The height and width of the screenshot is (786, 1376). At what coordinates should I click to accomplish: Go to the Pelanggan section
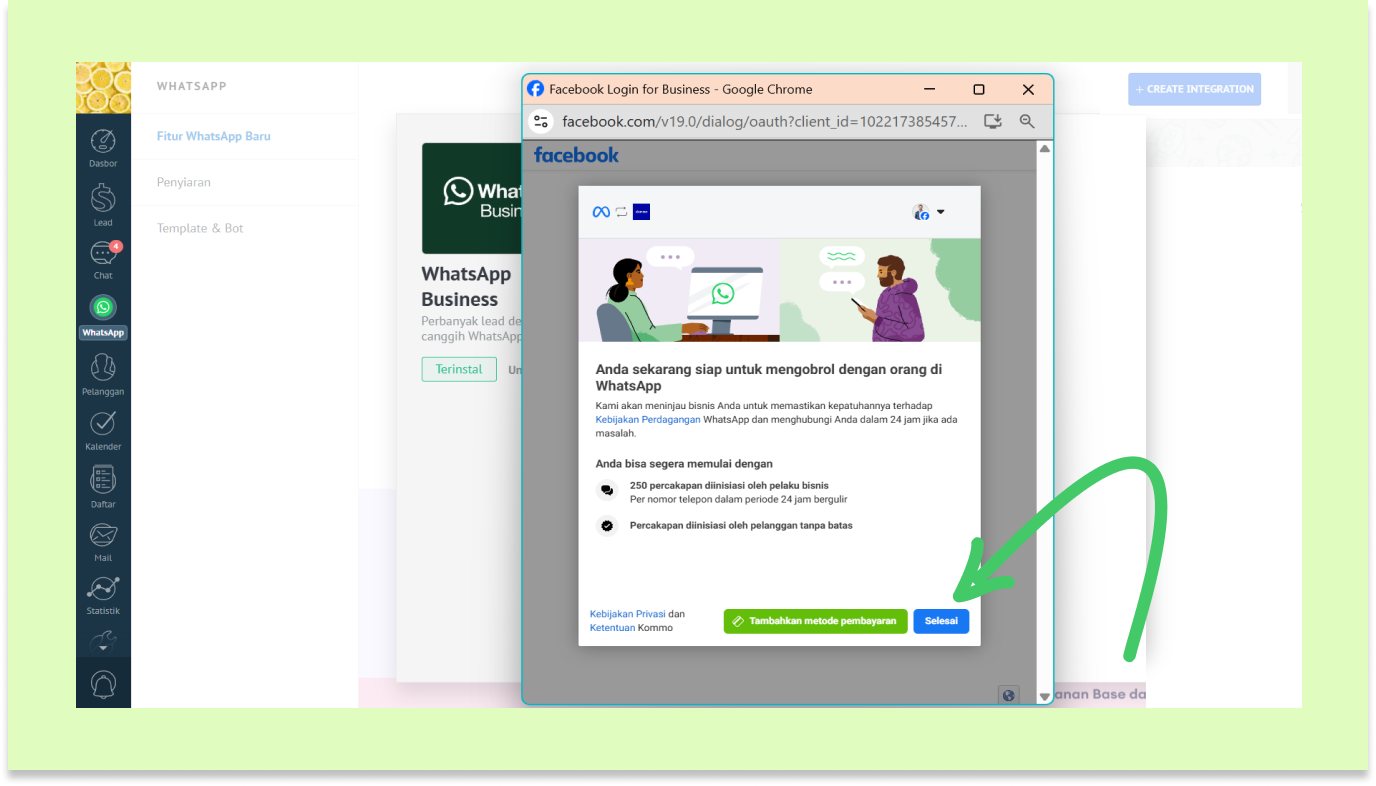(103, 373)
